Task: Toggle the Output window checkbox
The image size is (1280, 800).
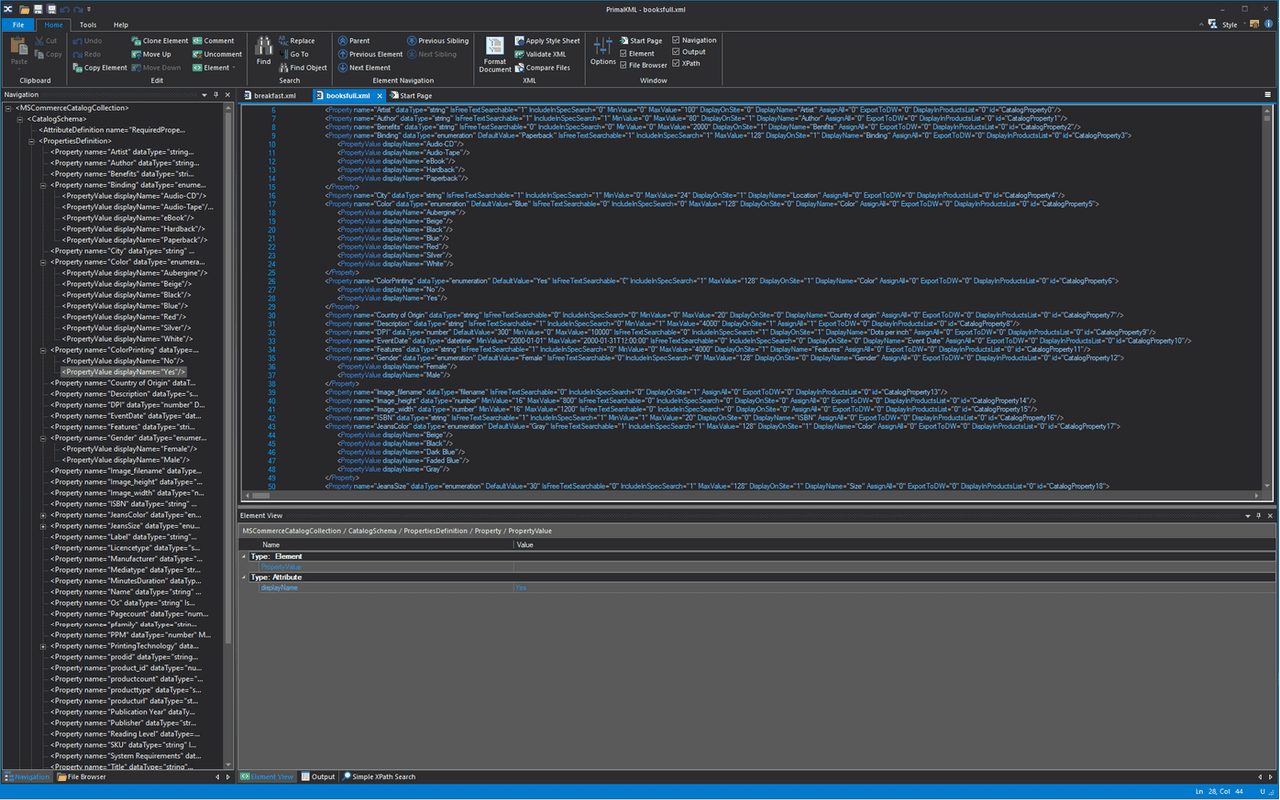Action: (x=676, y=52)
